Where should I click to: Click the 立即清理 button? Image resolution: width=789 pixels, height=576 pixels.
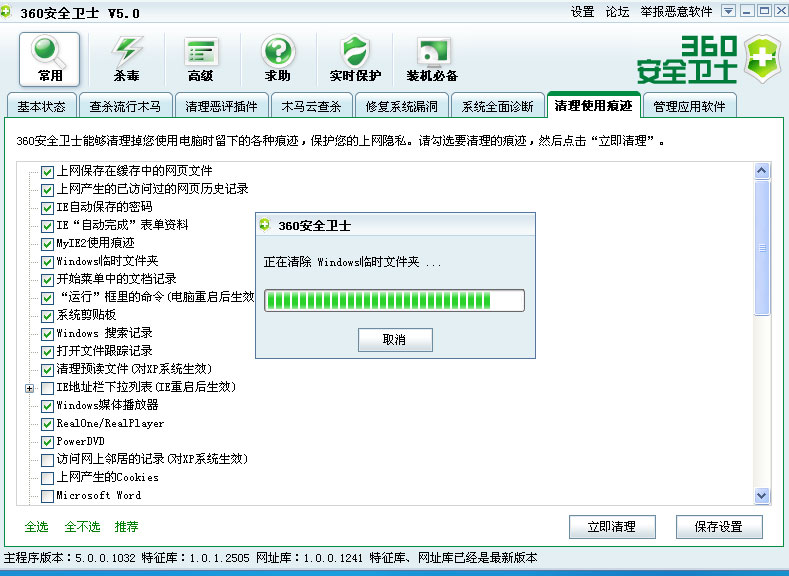(x=612, y=527)
